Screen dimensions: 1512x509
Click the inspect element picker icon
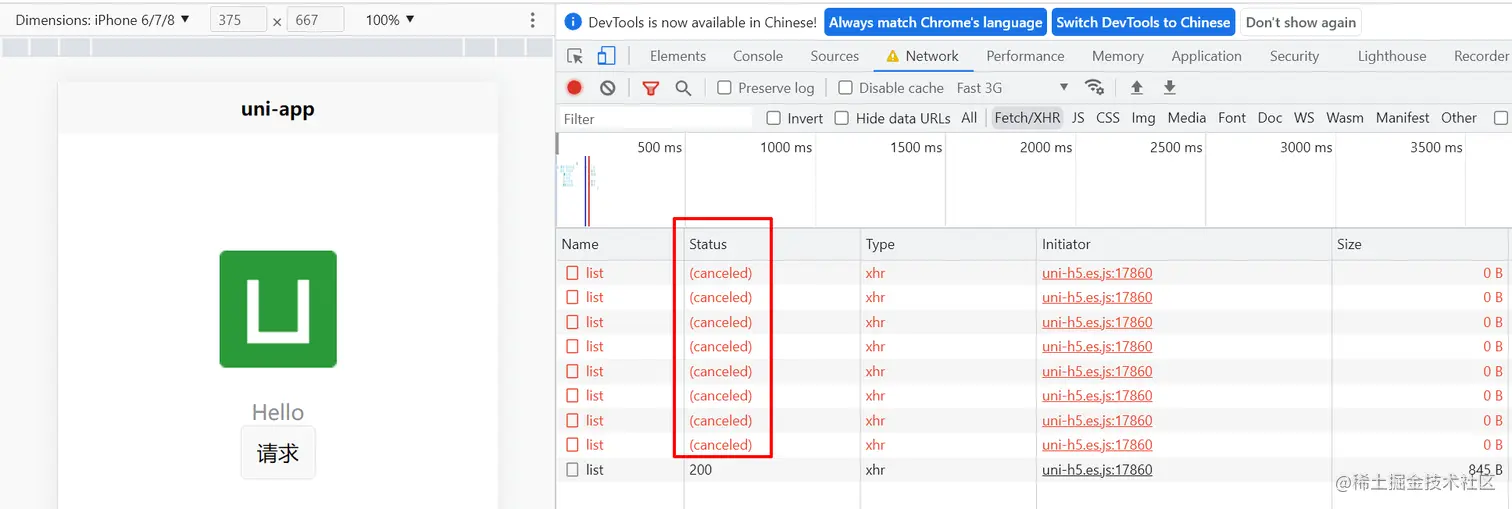pyautogui.click(x=575, y=56)
